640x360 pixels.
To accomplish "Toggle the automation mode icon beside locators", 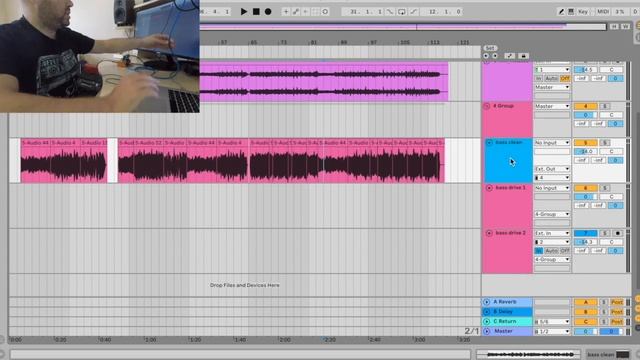I will coord(510,56).
